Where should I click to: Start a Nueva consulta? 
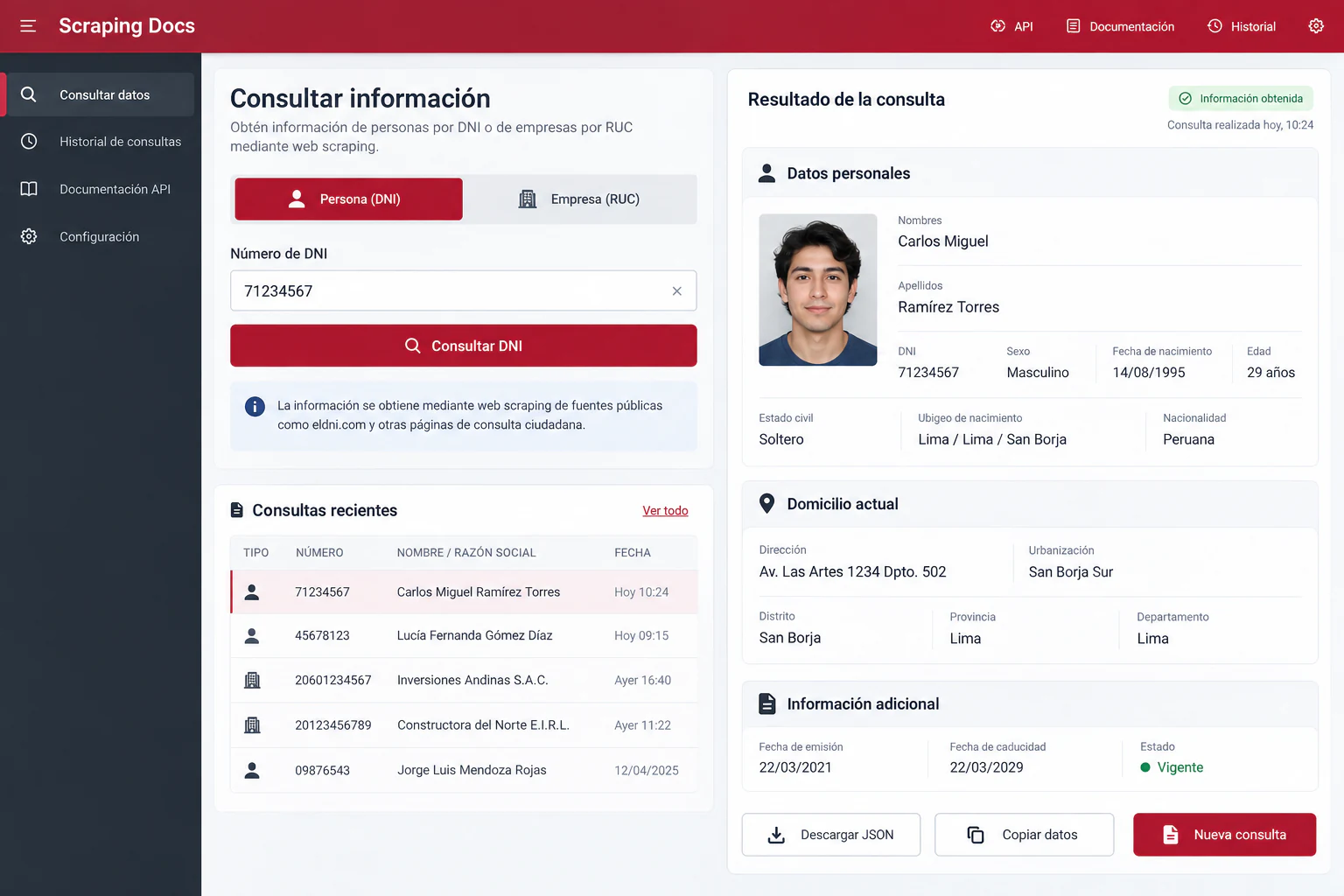coord(1225,835)
